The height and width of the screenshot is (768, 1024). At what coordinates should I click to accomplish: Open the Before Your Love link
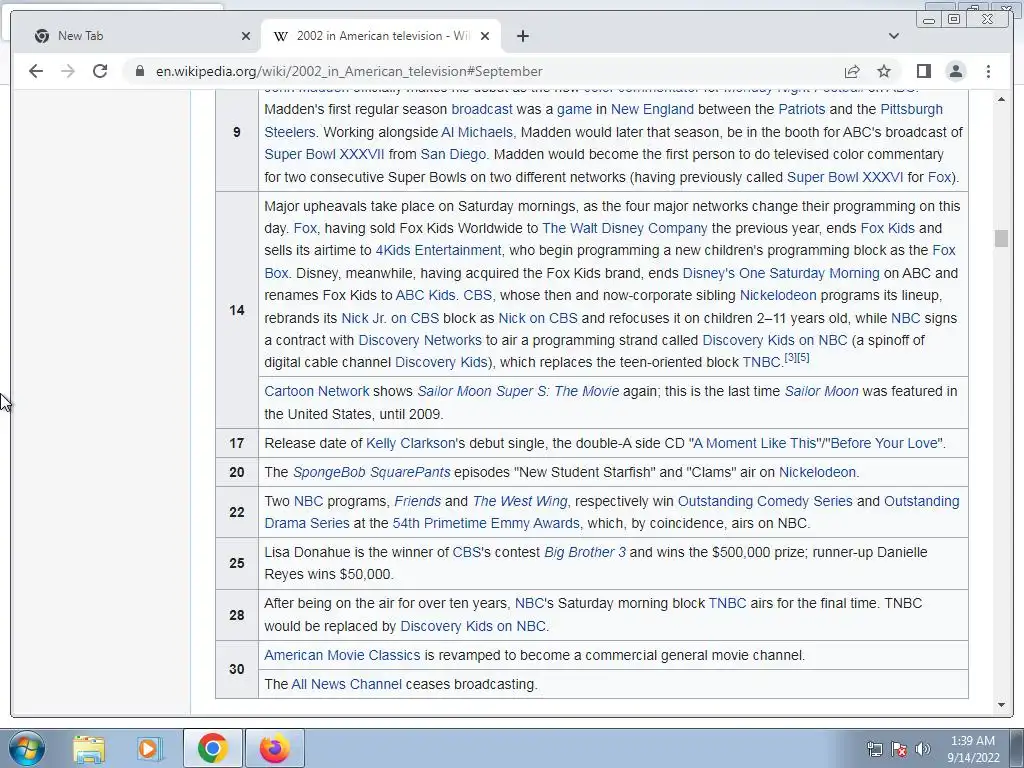click(884, 443)
